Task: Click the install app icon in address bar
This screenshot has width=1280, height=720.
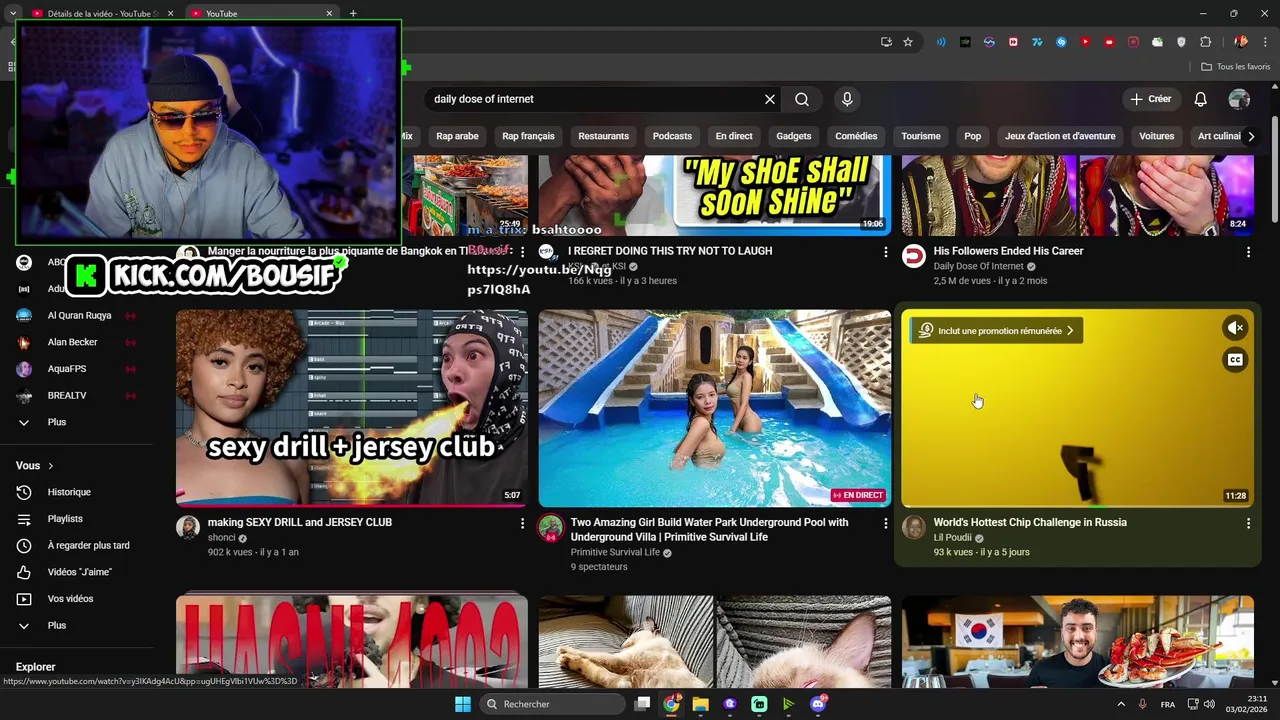Action: click(x=886, y=42)
